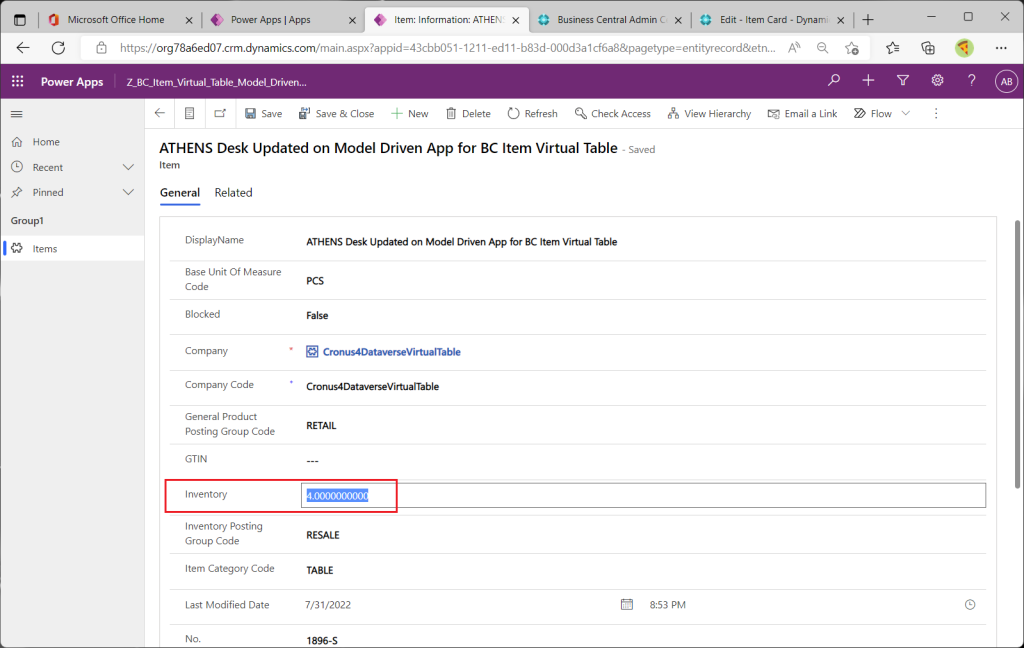Switch to the General tab
The width and height of the screenshot is (1024, 648).
point(180,193)
